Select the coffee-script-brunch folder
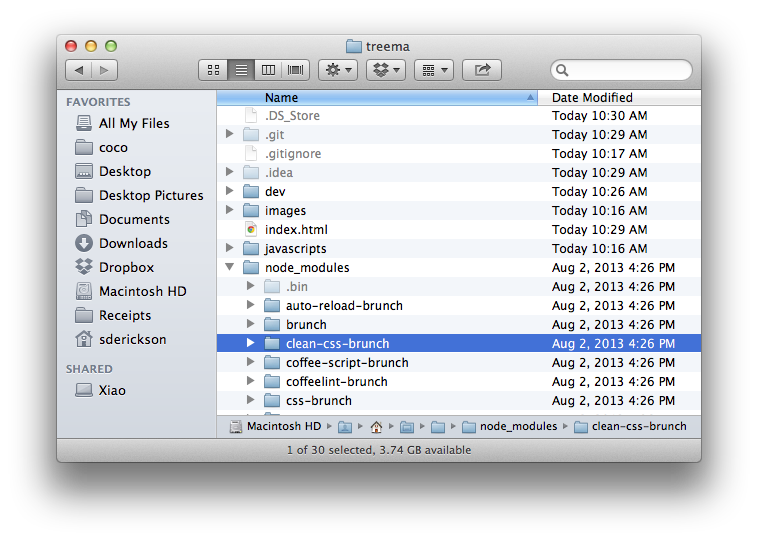Viewport: 758px width, 541px height. point(459,363)
